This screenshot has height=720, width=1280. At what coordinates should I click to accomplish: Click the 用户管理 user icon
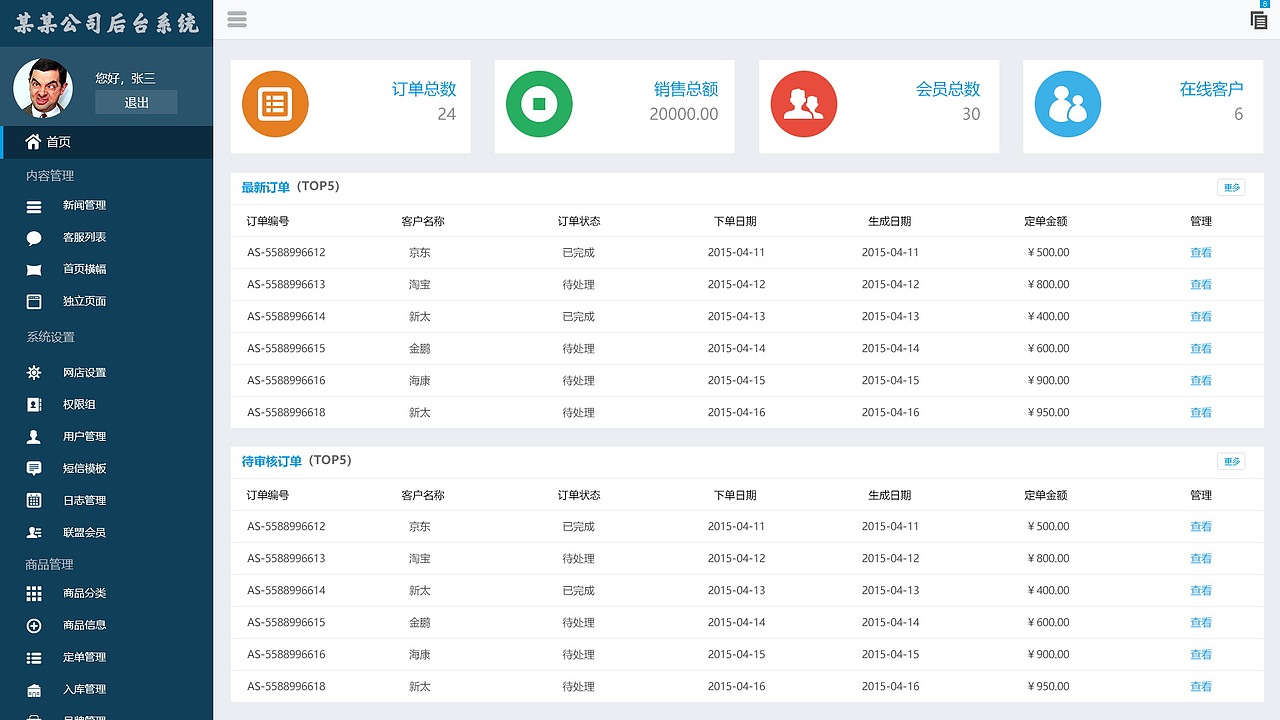(x=33, y=436)
